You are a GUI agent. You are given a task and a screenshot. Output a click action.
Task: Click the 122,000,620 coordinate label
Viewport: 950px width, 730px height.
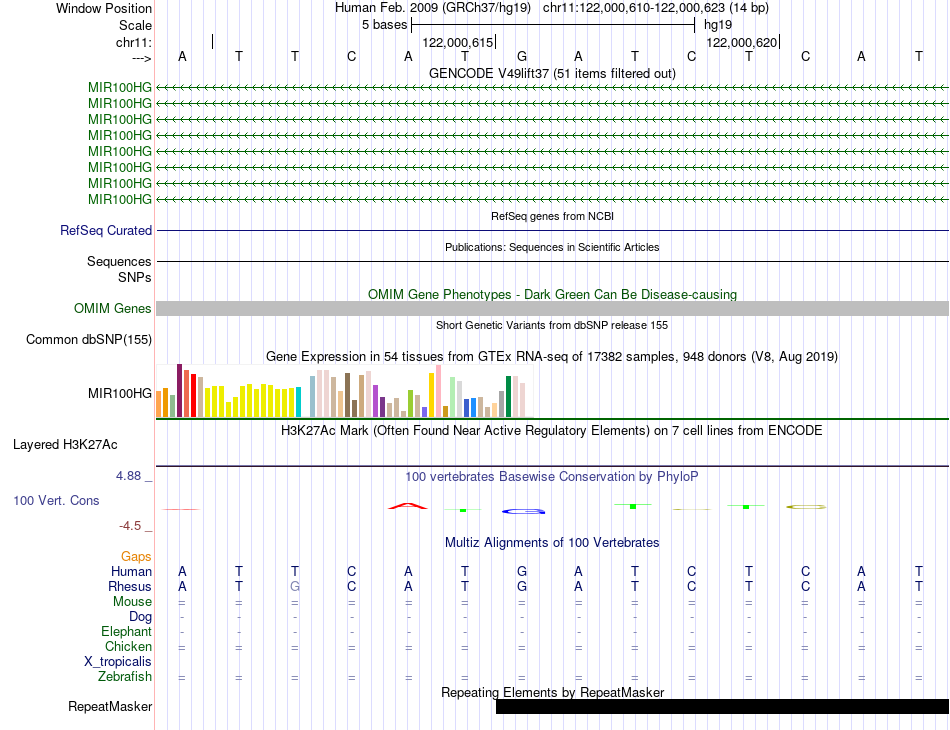coord(742,42)
